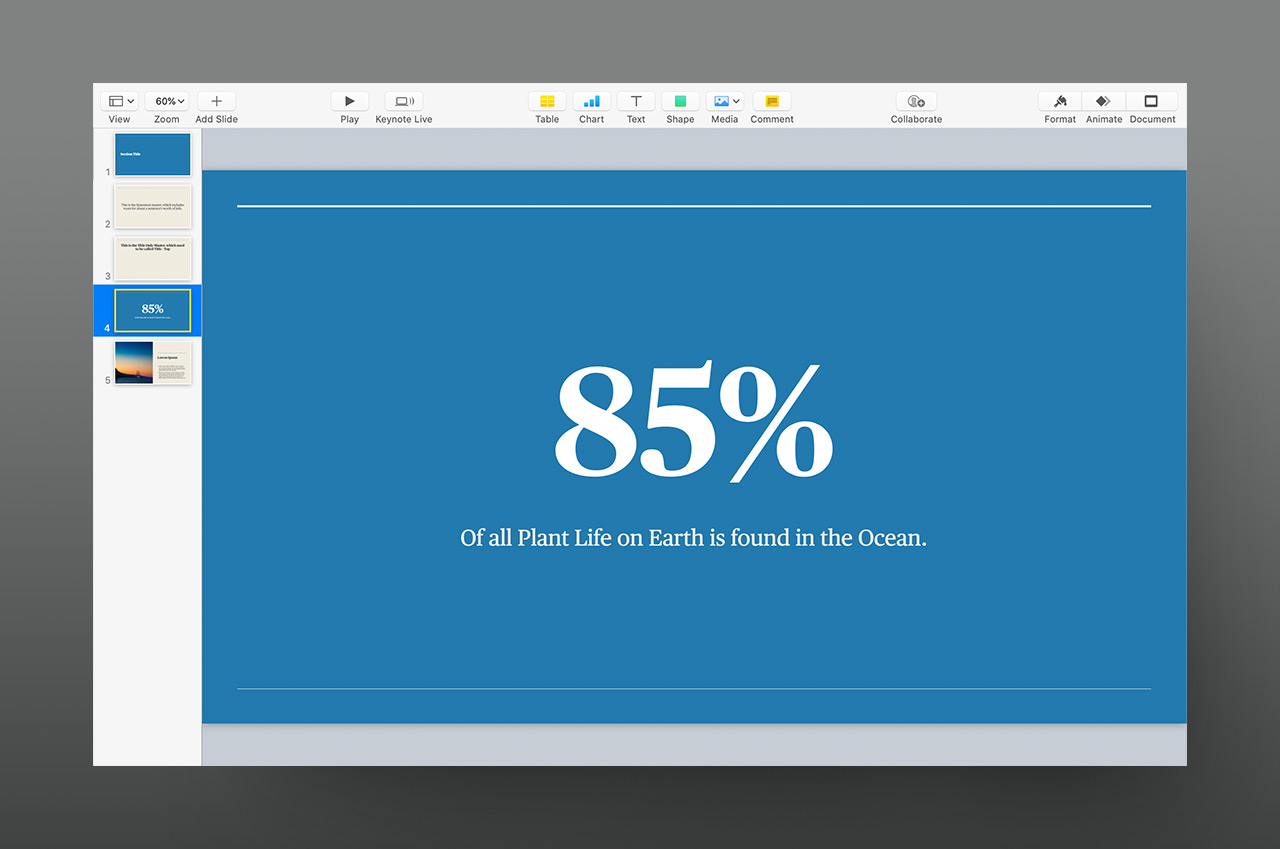Insert a Text box
The height and width of the screenshot is (849, 1280).
(636, 101)
